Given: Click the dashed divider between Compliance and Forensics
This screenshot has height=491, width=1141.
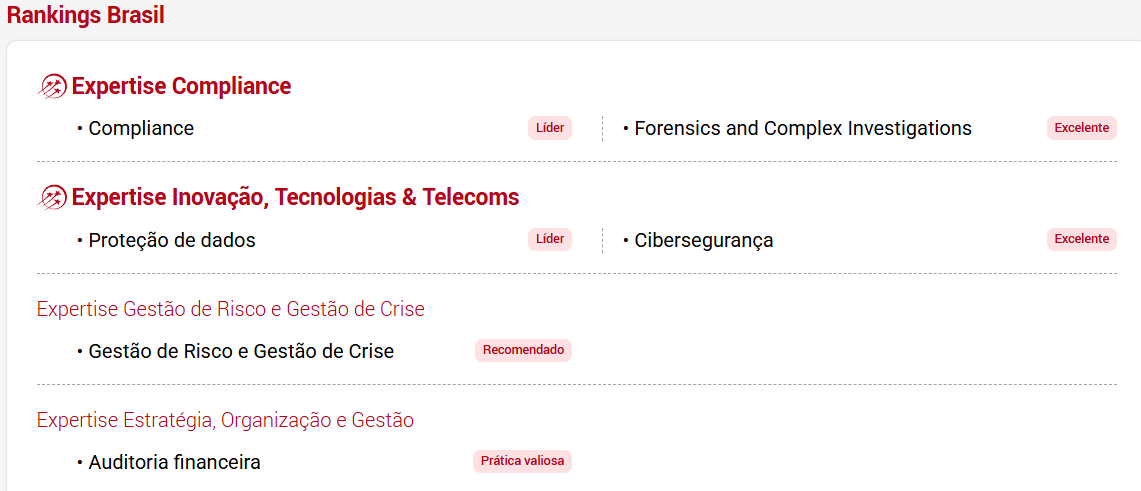Looking at the screenshot, I should tap(602, 129).
